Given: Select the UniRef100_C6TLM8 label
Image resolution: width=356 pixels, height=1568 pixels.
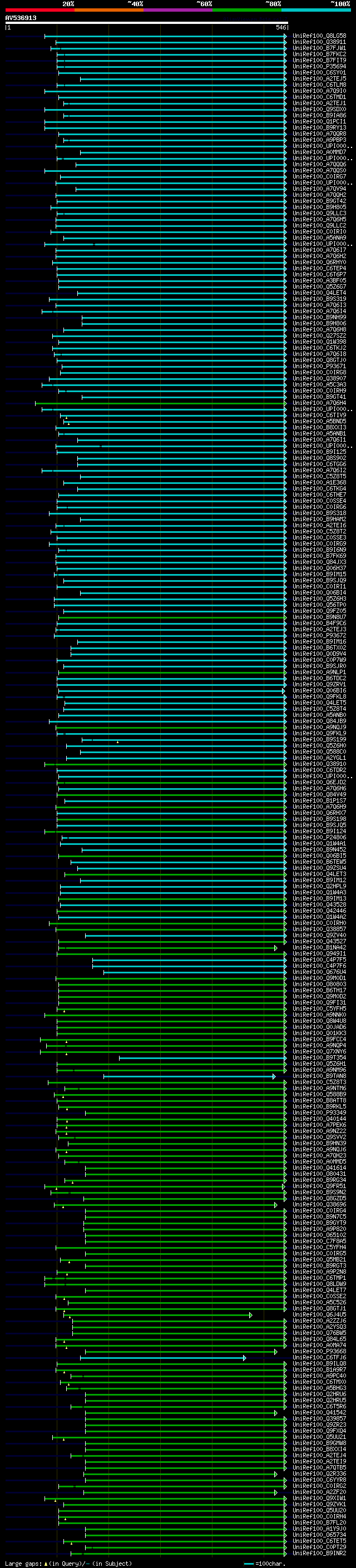Looking at the screenshot, I should pos(319,85).
